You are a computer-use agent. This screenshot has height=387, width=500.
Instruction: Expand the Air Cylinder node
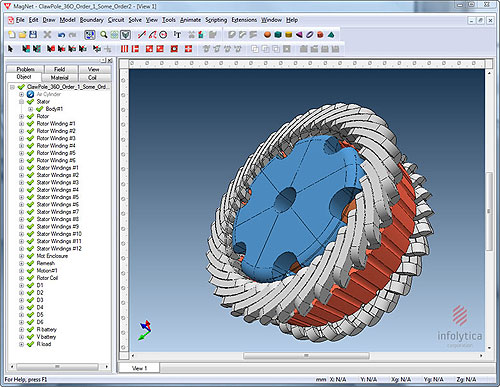(x=21, y=94)
